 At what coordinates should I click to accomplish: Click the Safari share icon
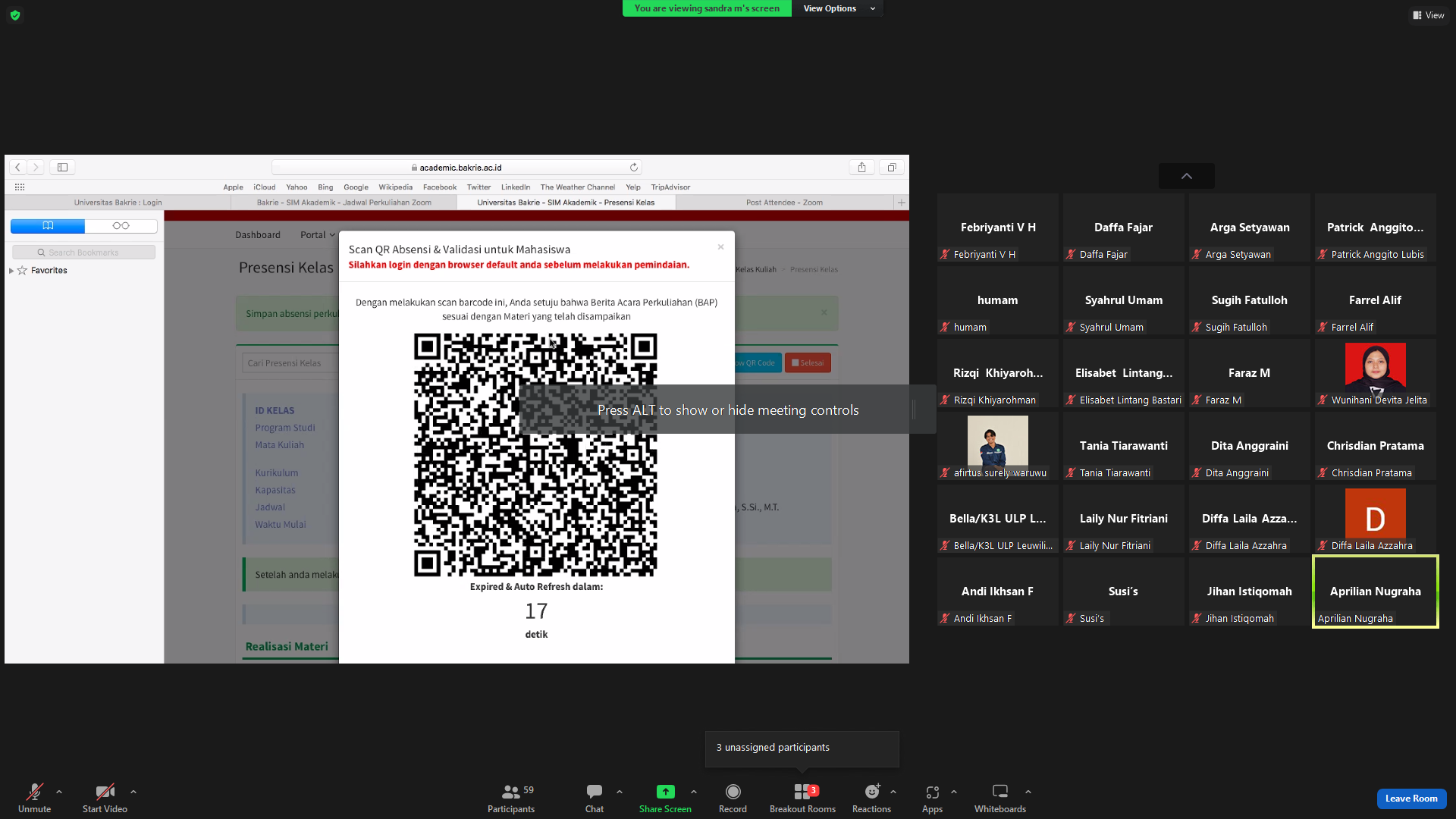click(x=861, y=168)
